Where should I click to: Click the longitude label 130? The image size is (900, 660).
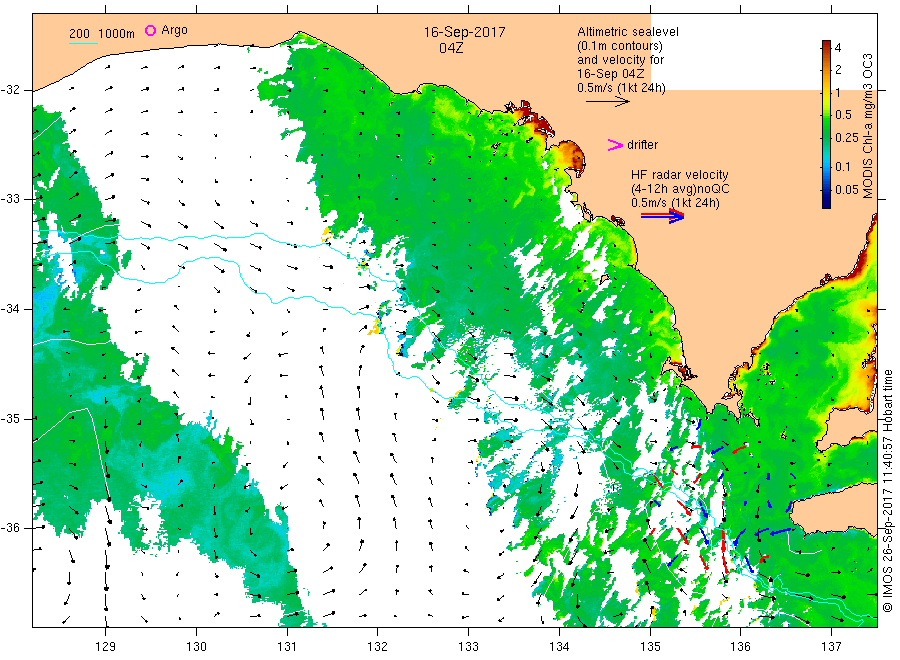pyautogui.click(x=196, y=646)
